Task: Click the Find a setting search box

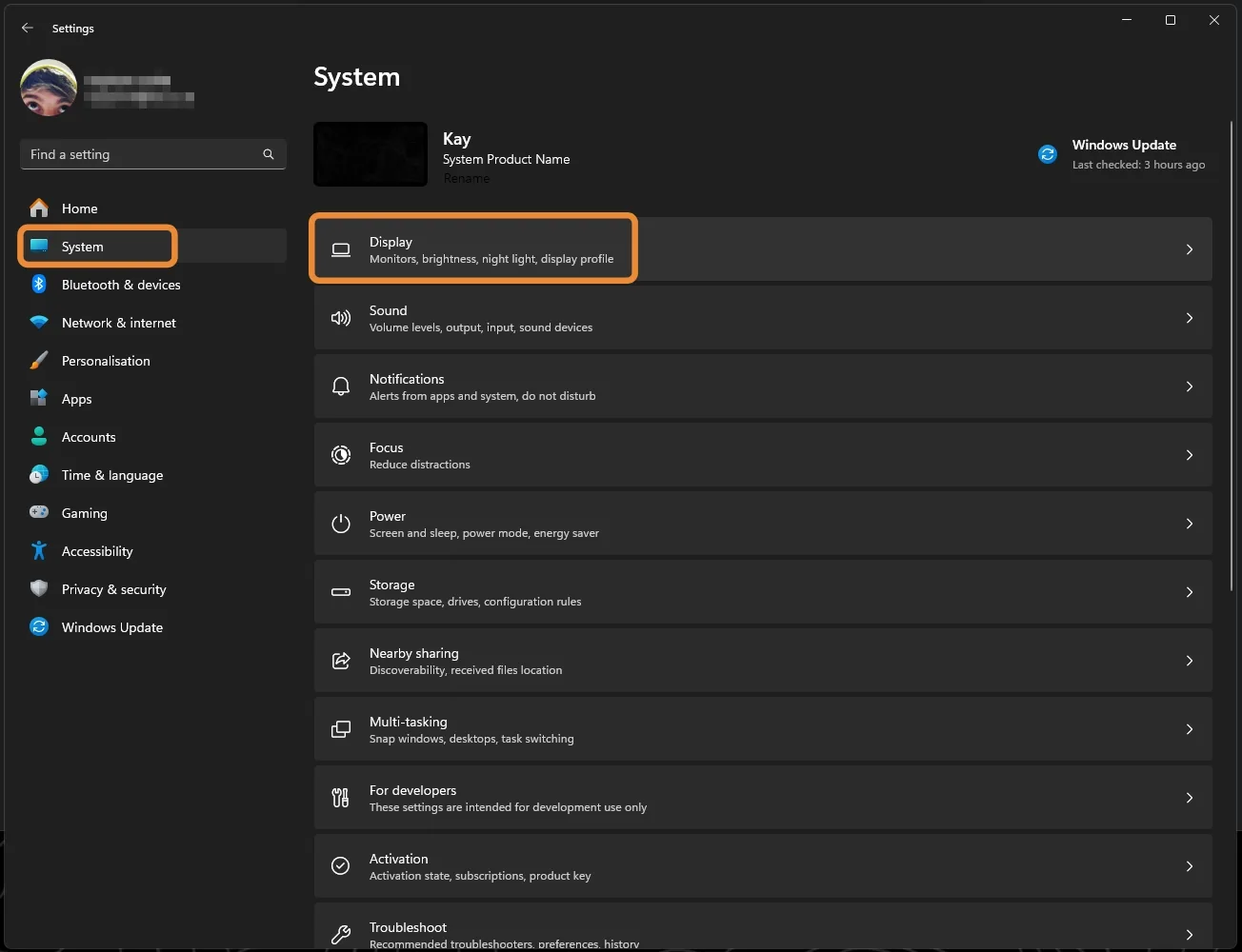Action: pos(153,154)
